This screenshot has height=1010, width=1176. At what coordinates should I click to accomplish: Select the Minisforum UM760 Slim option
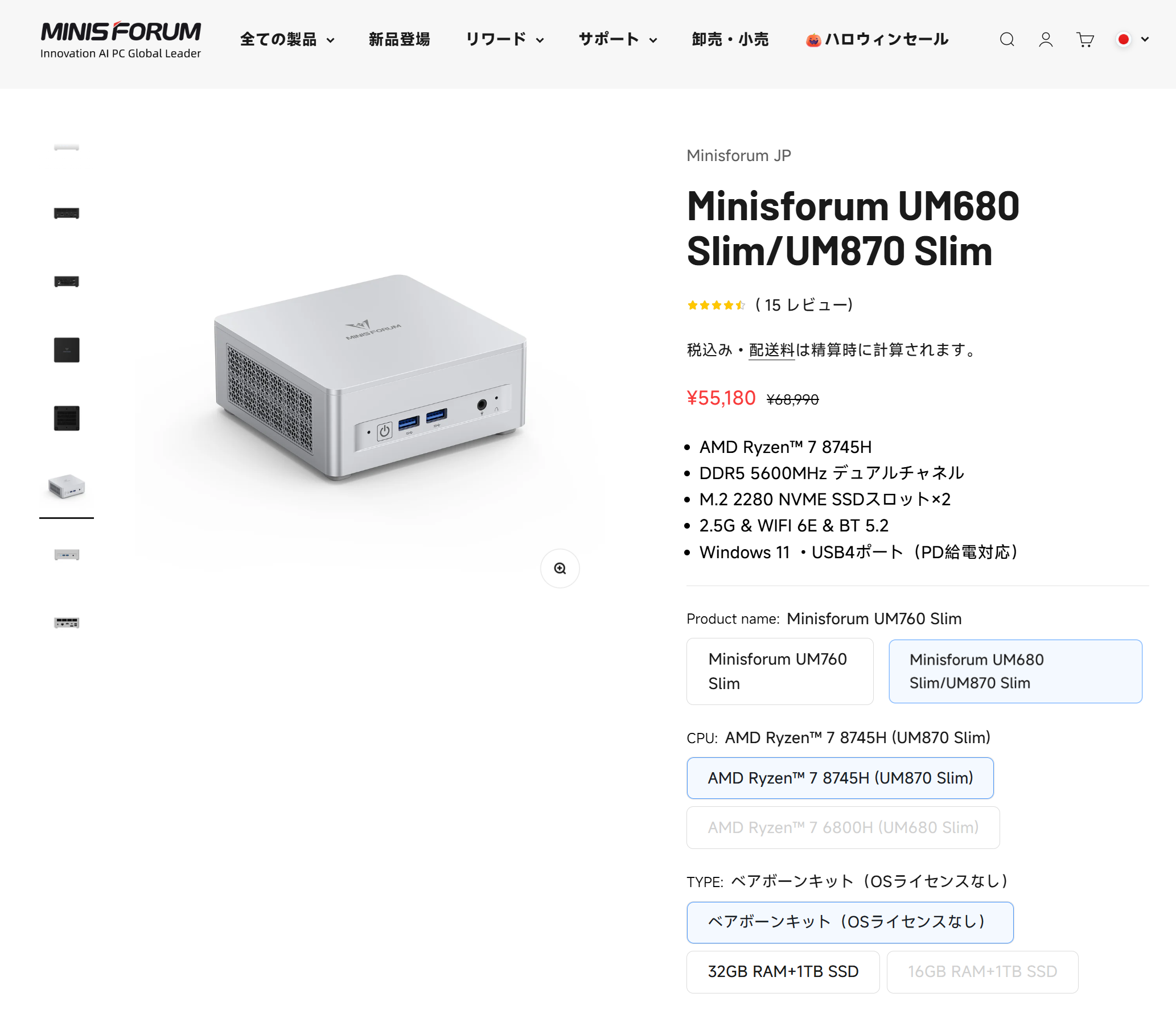[x=779, y=671]
